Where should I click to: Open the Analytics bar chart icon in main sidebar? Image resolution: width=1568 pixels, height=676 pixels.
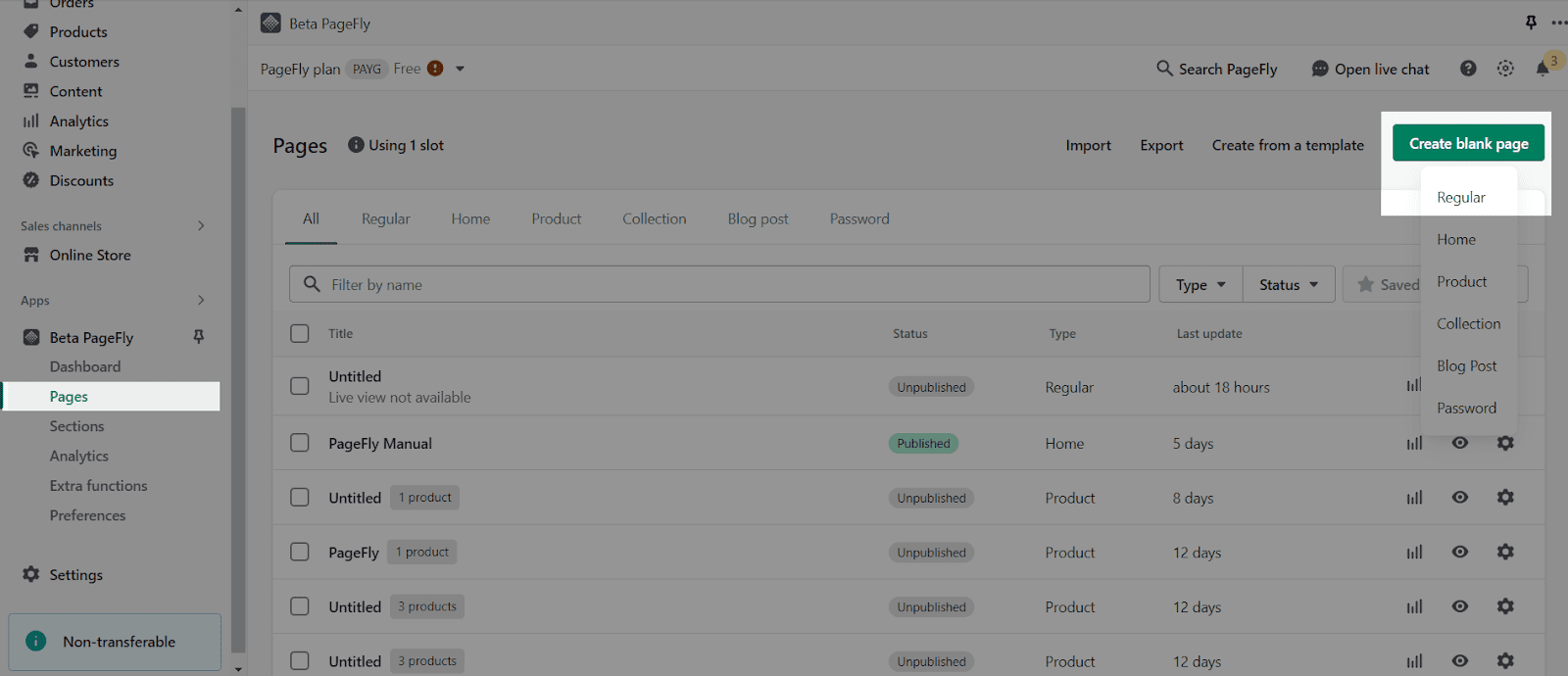click(31, 121)
